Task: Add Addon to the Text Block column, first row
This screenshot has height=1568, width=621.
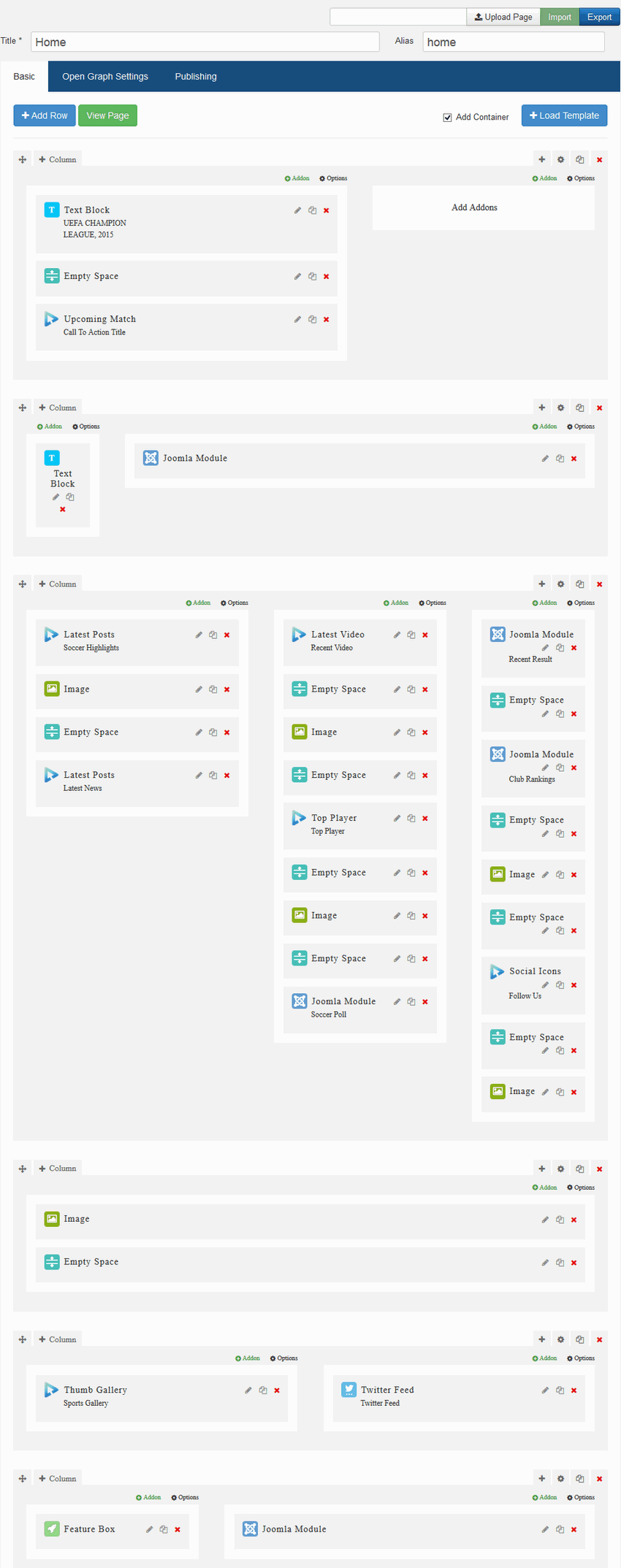Action: pyautogui.click(x=297, y=178)
